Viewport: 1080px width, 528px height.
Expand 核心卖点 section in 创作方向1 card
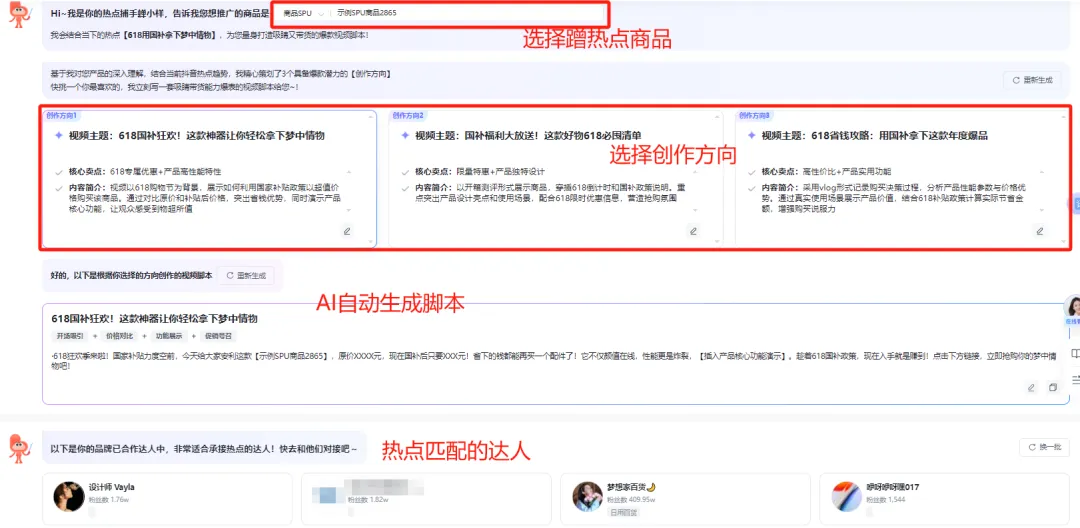point(348,172)
